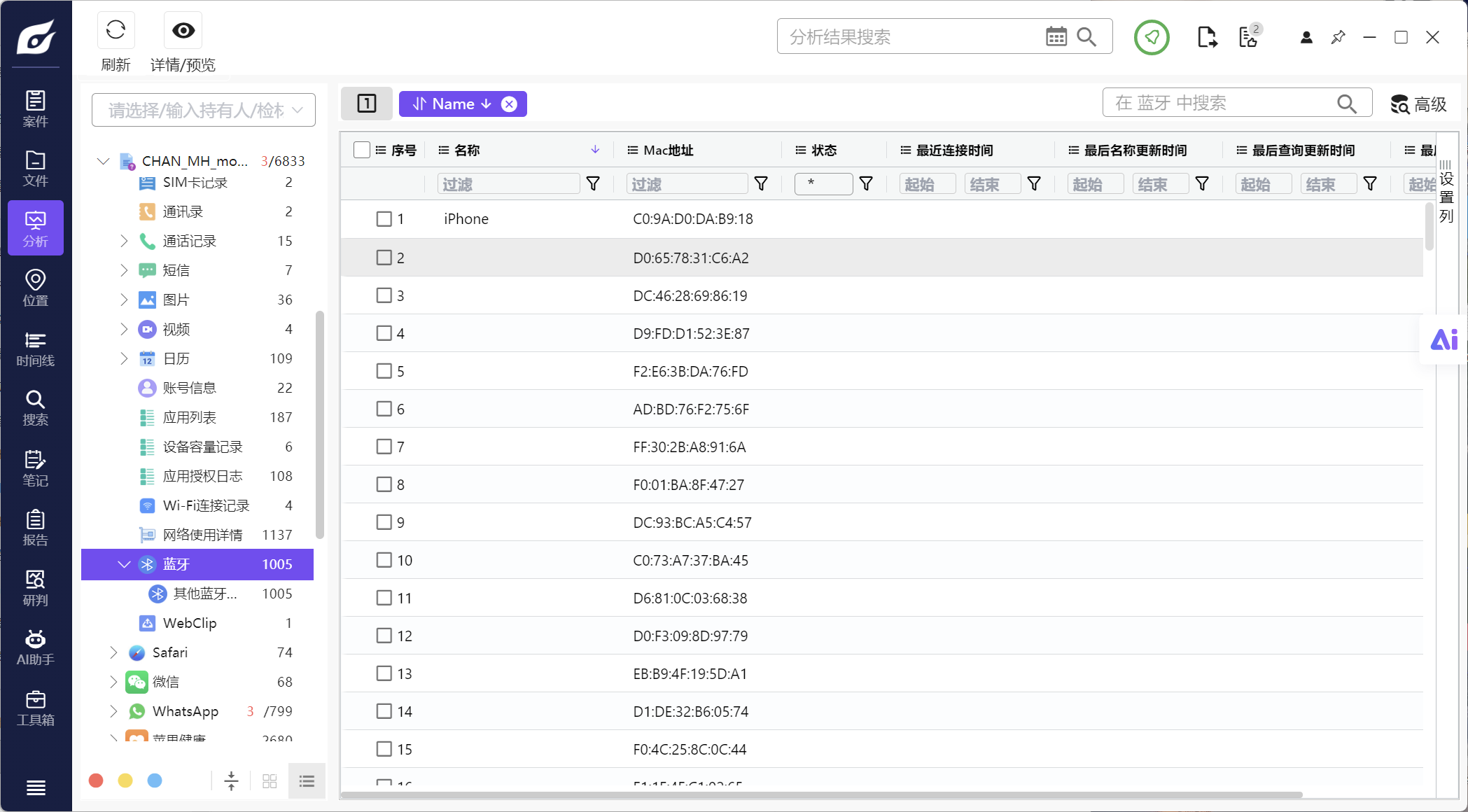Open the calendar picker in the search box
Viewport: 1468px width, 812px height.
(x=1056, y=36)
